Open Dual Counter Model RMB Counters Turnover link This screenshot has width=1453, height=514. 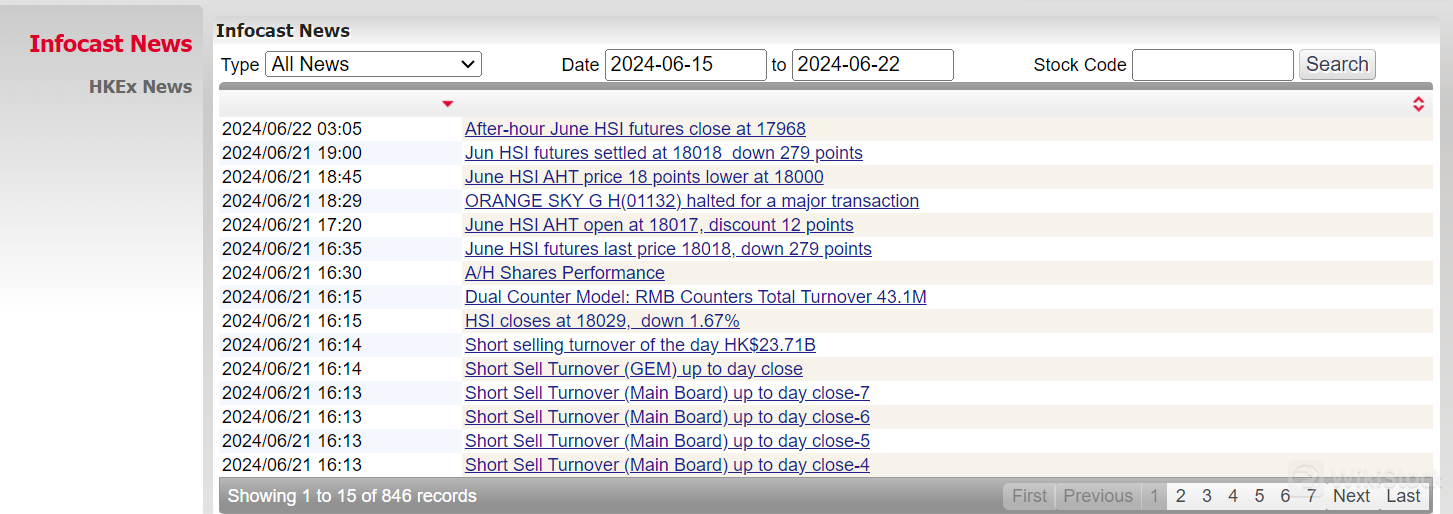pyautogui.click(x=695, y=297)
